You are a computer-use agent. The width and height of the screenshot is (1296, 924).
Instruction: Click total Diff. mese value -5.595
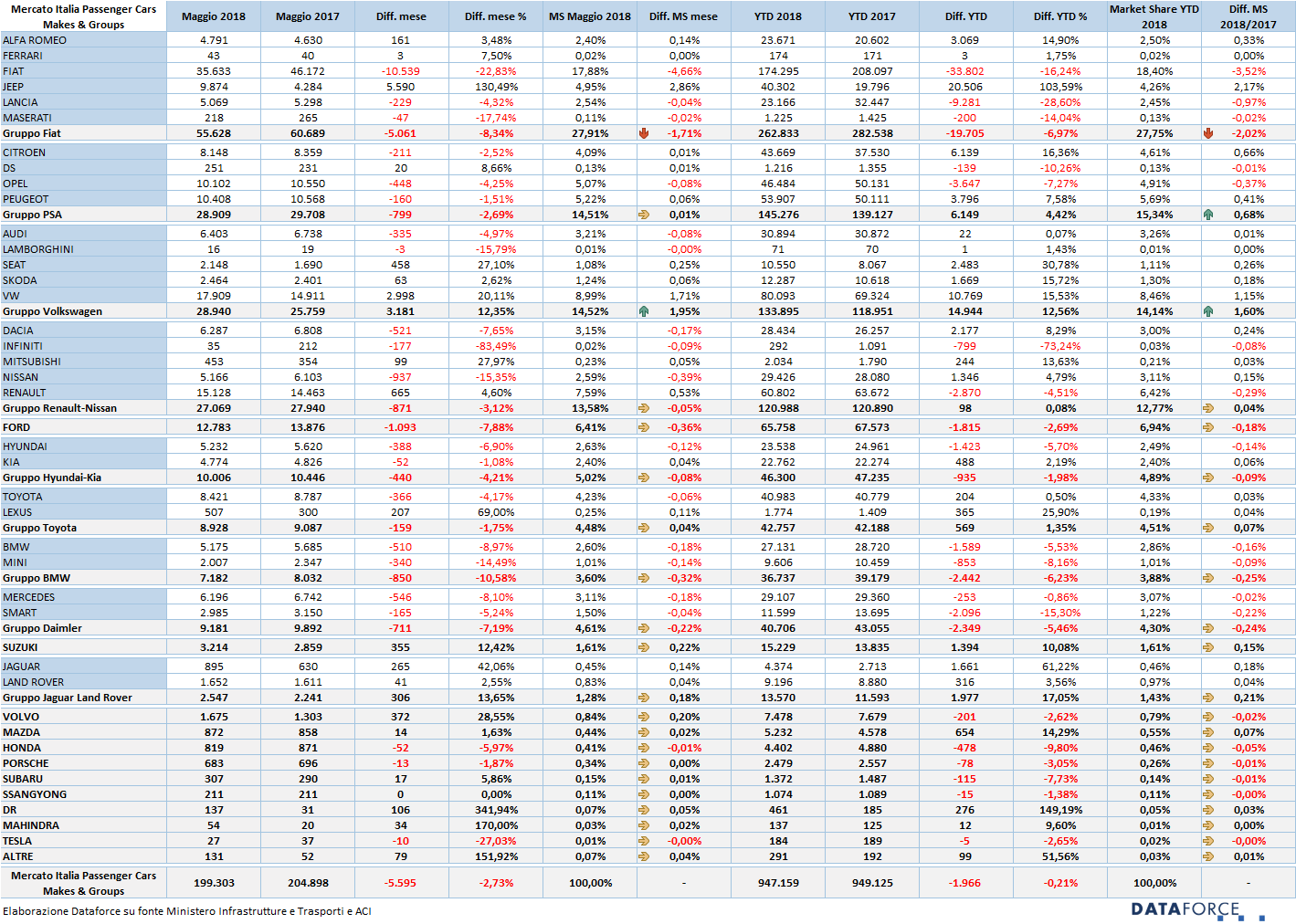tap(400, 883)
